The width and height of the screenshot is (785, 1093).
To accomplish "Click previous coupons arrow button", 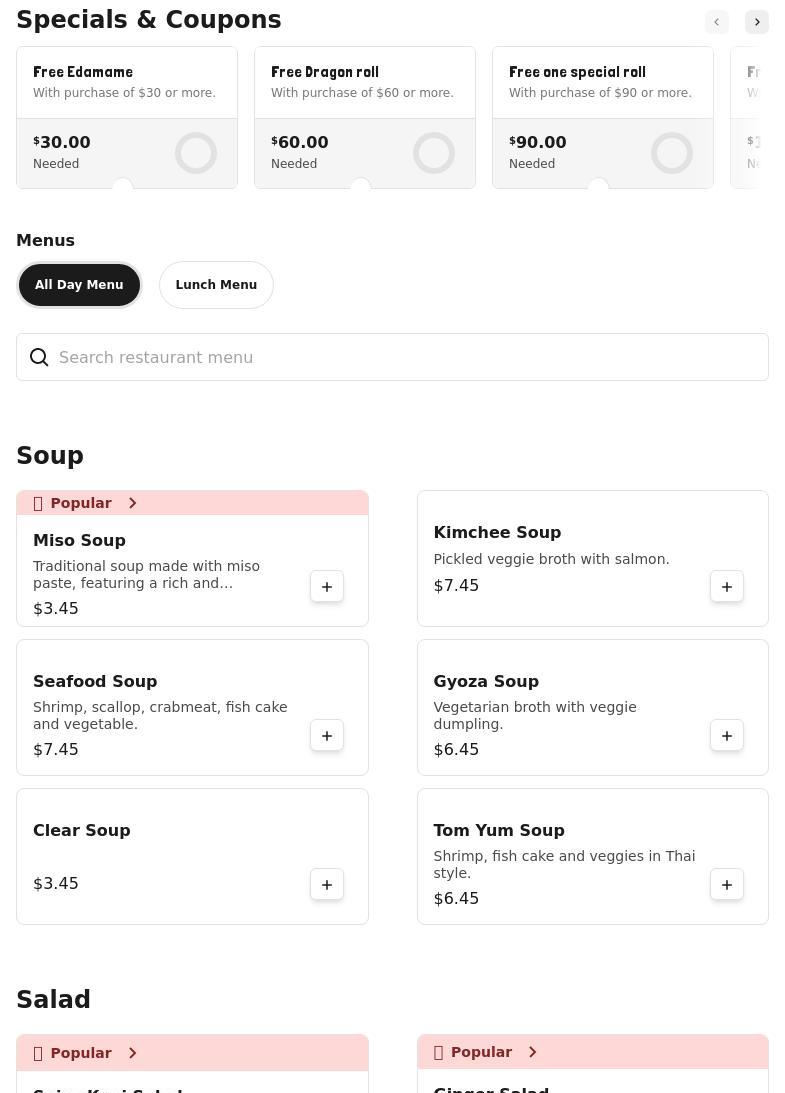I will pos(716,22).
